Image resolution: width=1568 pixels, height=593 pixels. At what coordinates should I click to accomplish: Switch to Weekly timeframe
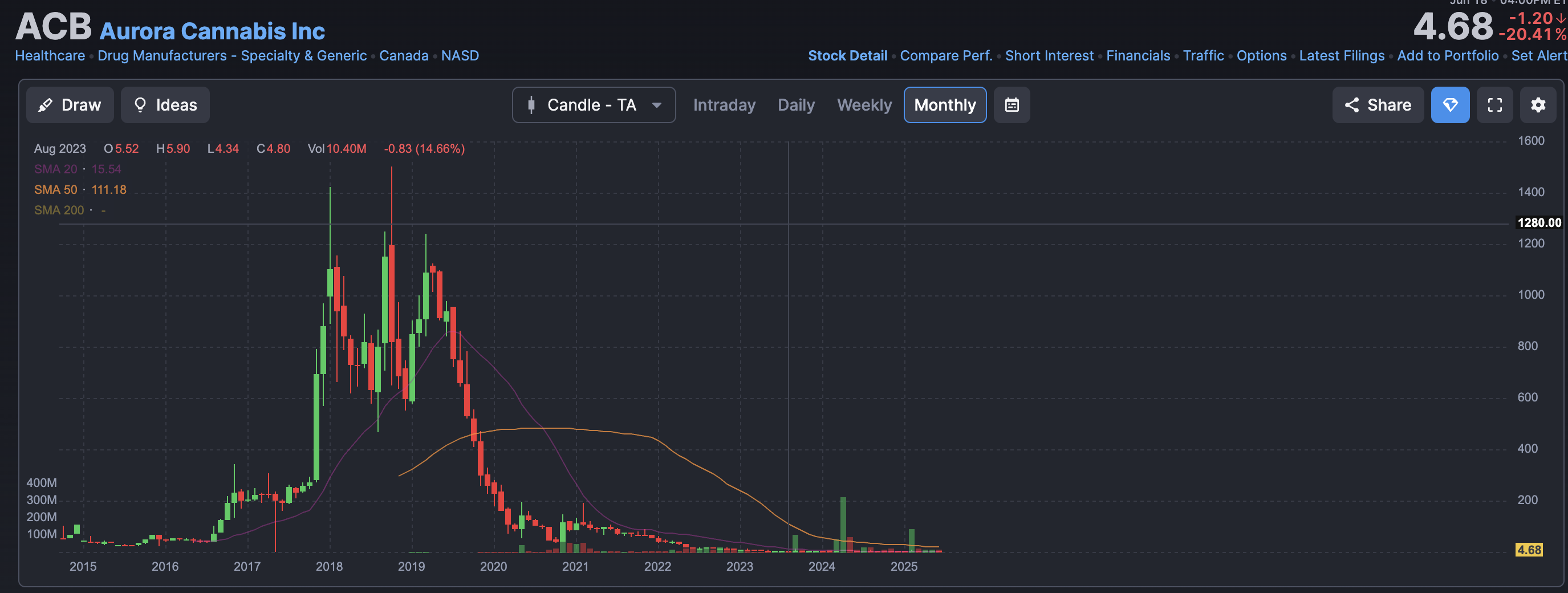[864, 105]
